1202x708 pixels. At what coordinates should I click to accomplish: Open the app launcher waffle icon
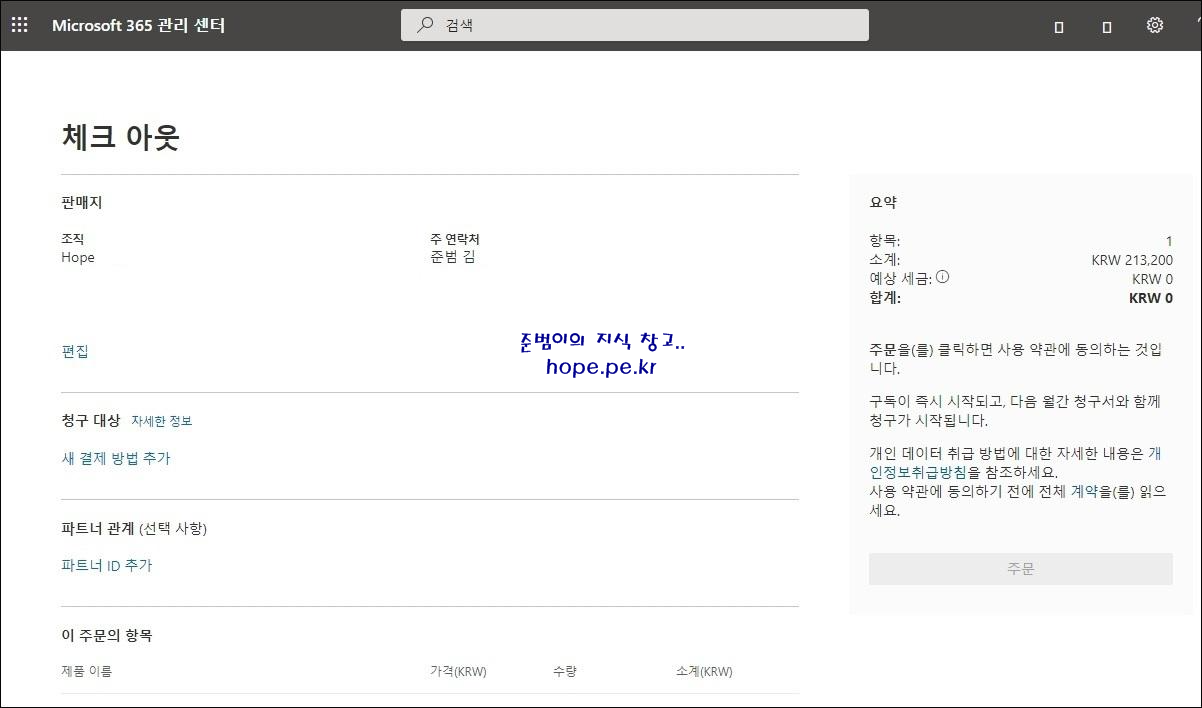pyautogui.click(x=19, y=25)
